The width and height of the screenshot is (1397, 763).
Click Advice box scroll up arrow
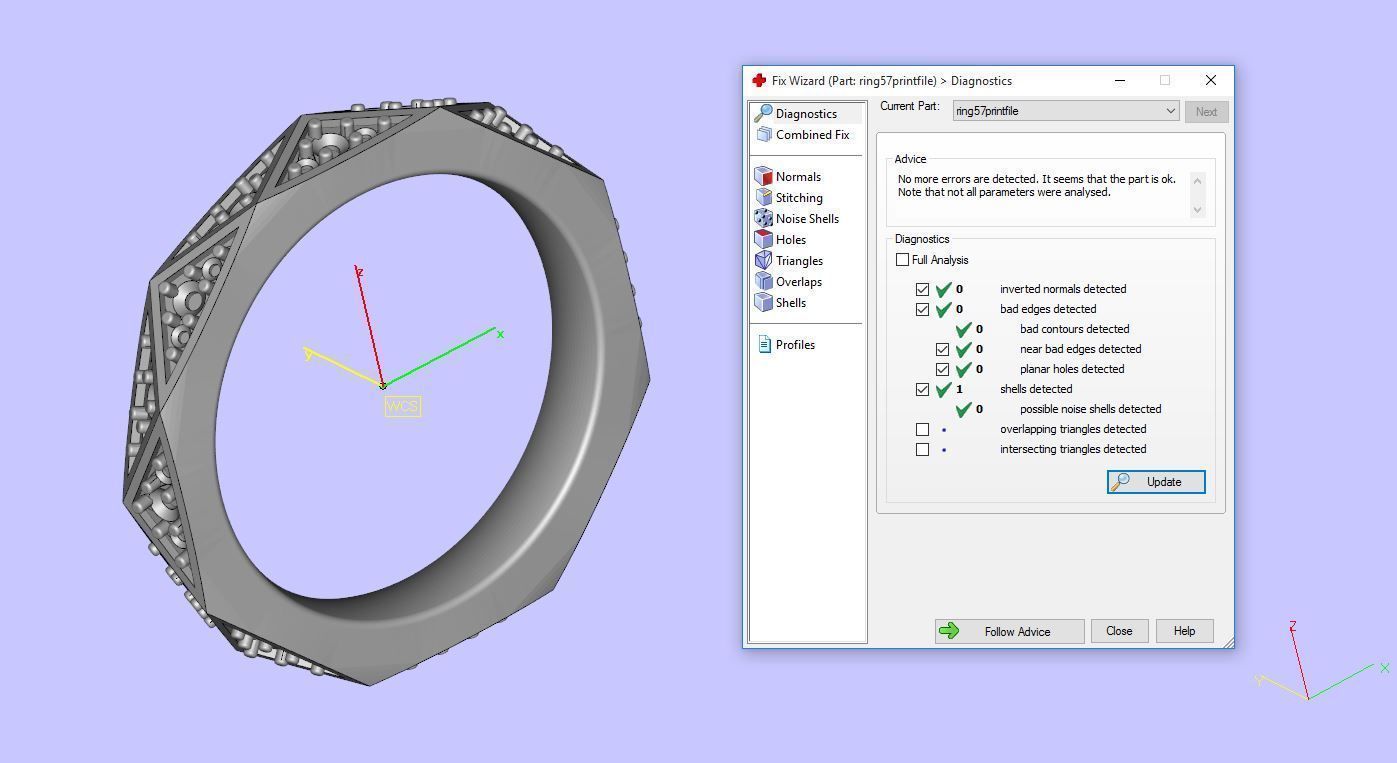point(1198,180)
